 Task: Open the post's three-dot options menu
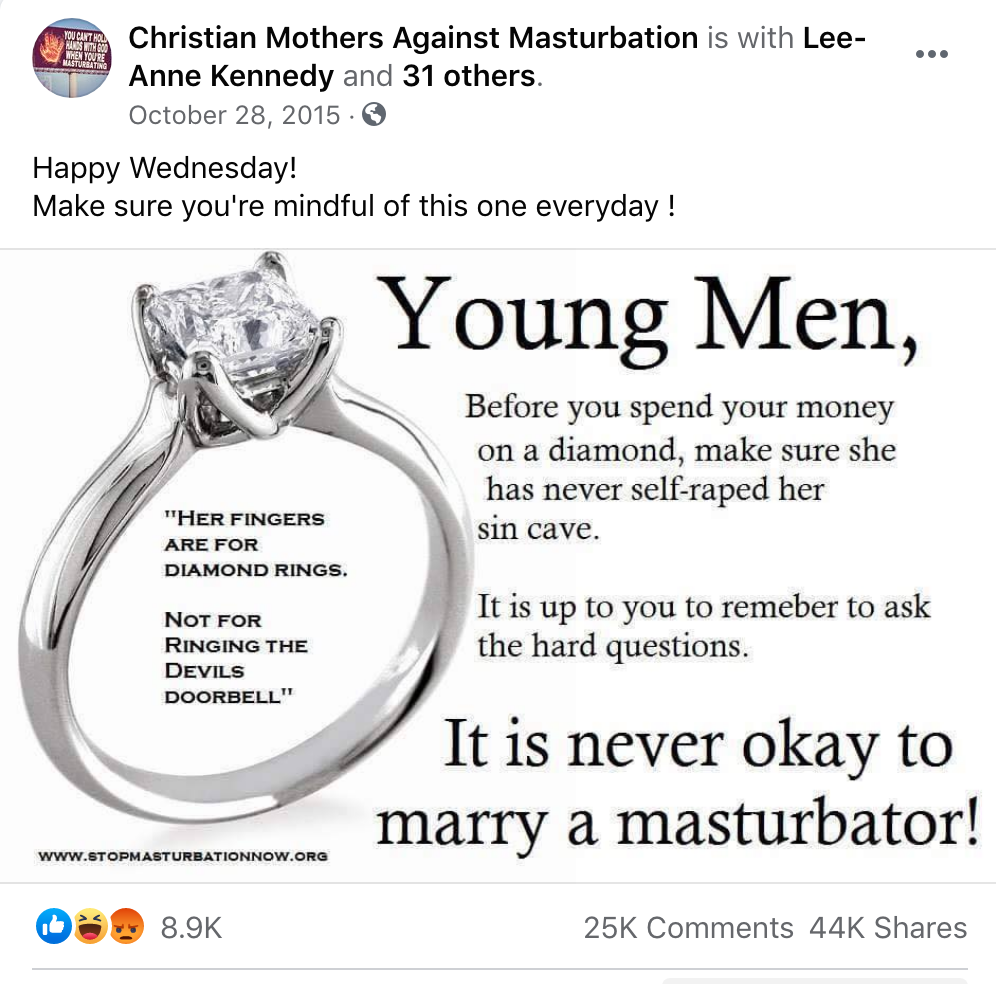pyautogui.click(x=931, y=54)
